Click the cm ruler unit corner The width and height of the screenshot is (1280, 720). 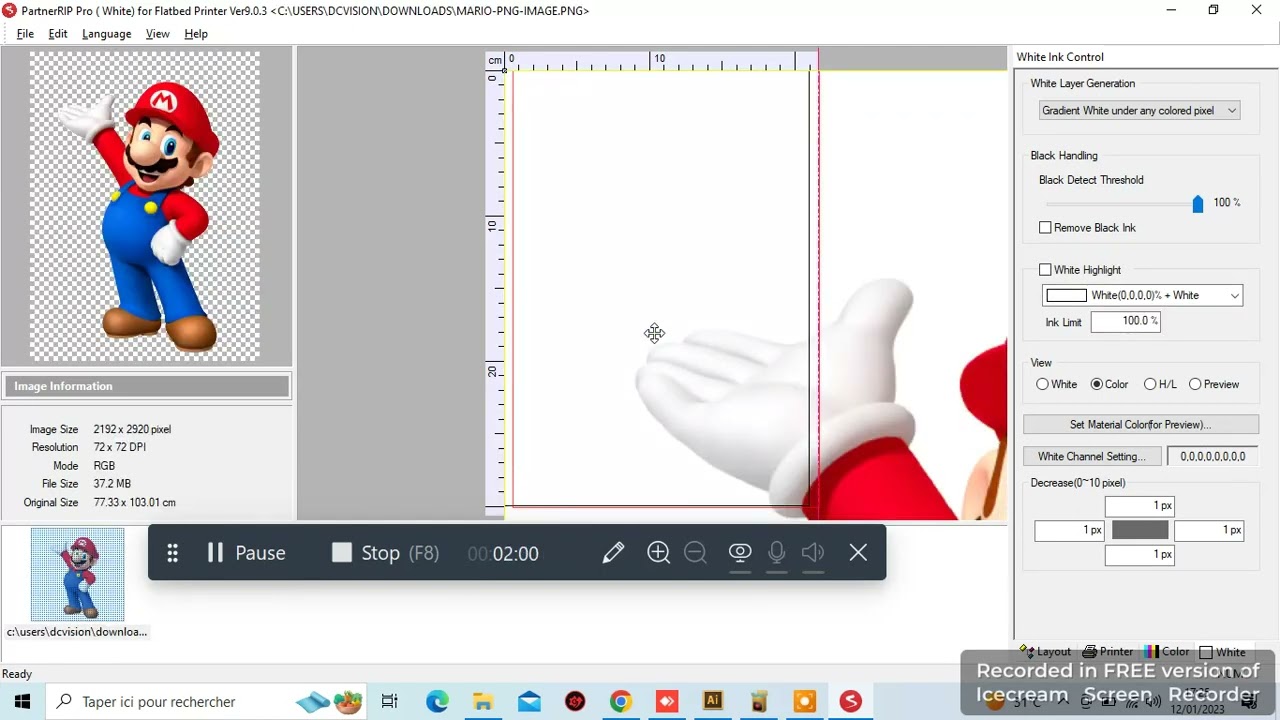click(495, 60)
